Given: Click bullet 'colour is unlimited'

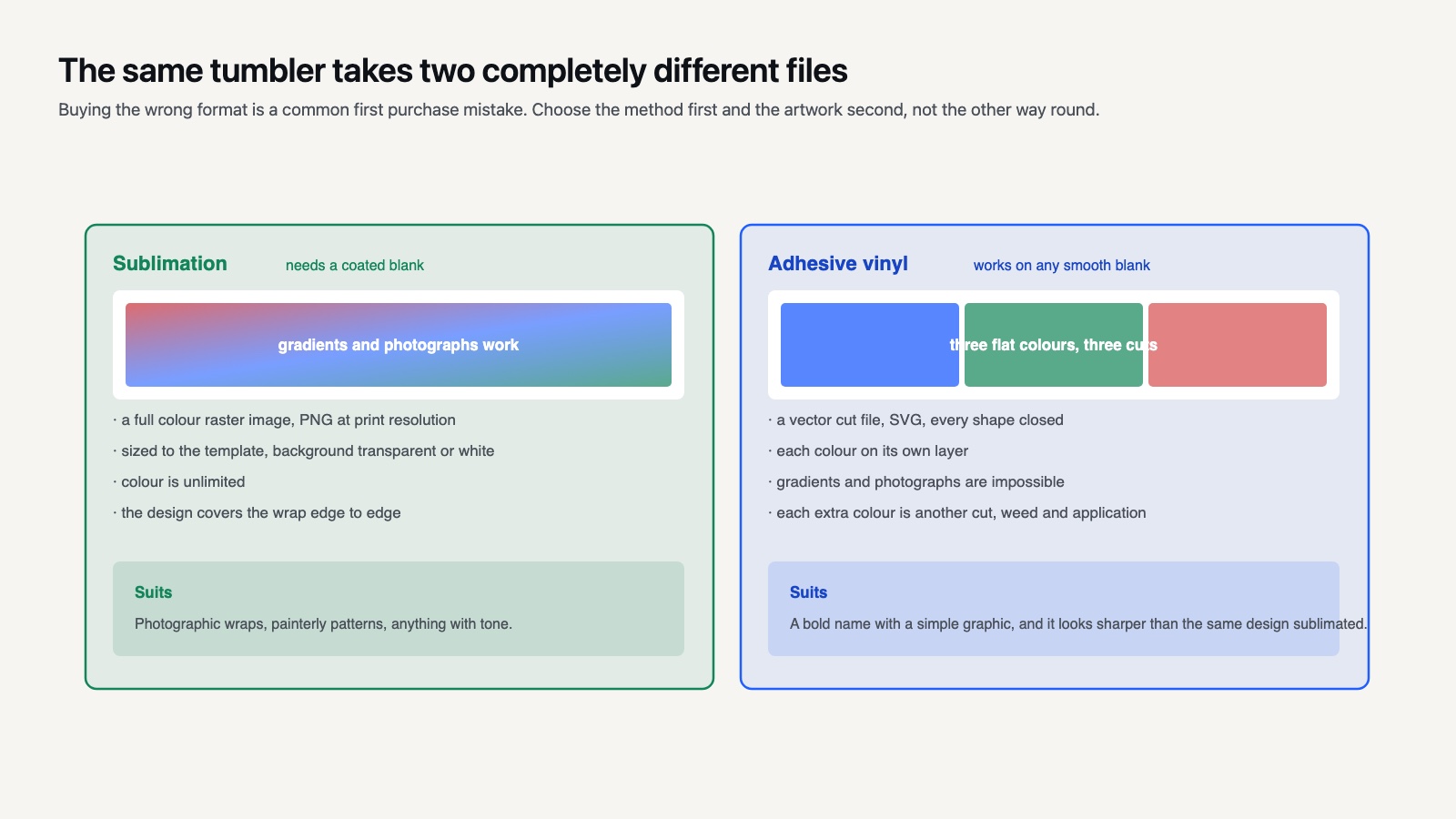Looking at the screenshot, I should [179, 482].
